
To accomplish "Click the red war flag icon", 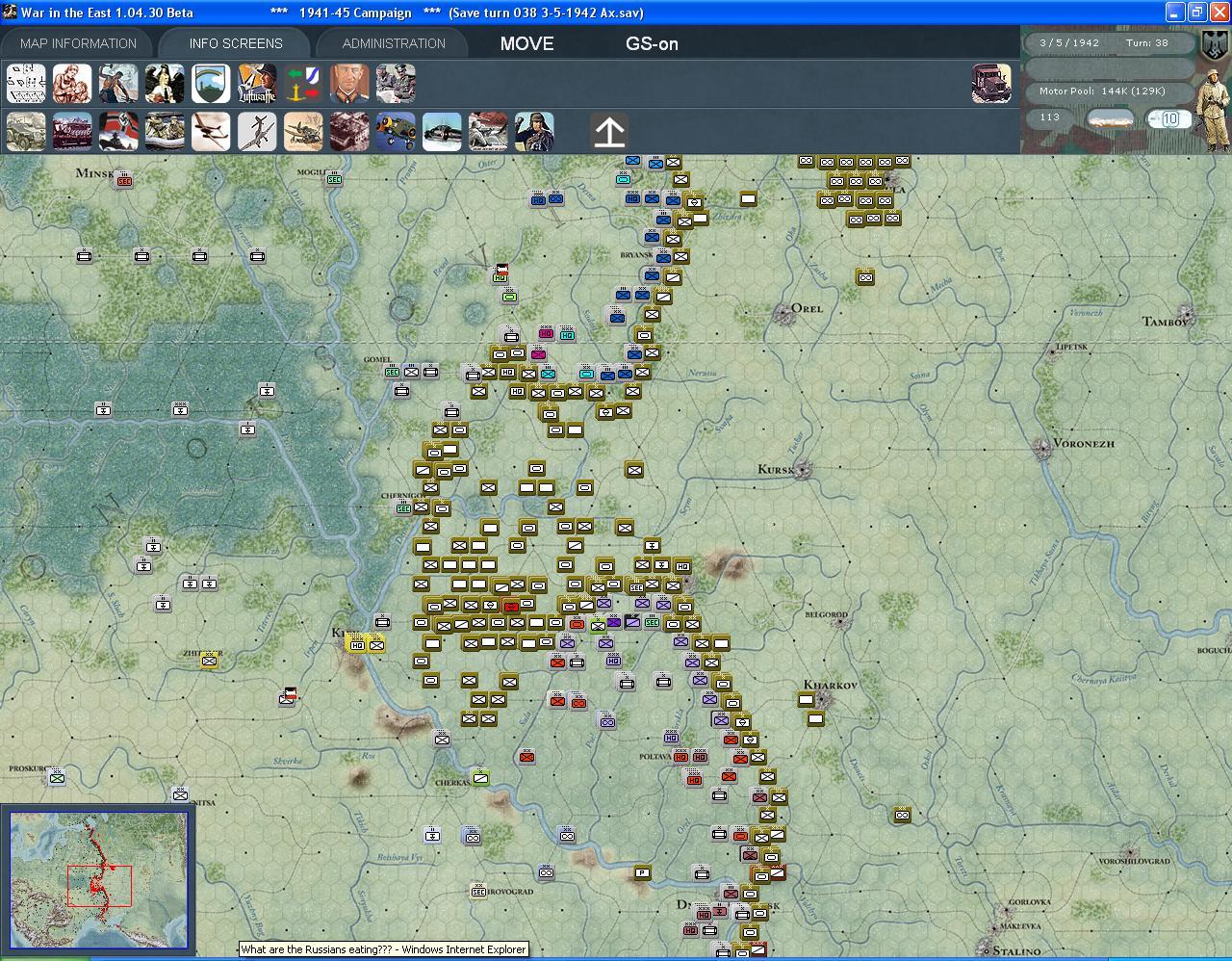I will click(x=118, y=132).
